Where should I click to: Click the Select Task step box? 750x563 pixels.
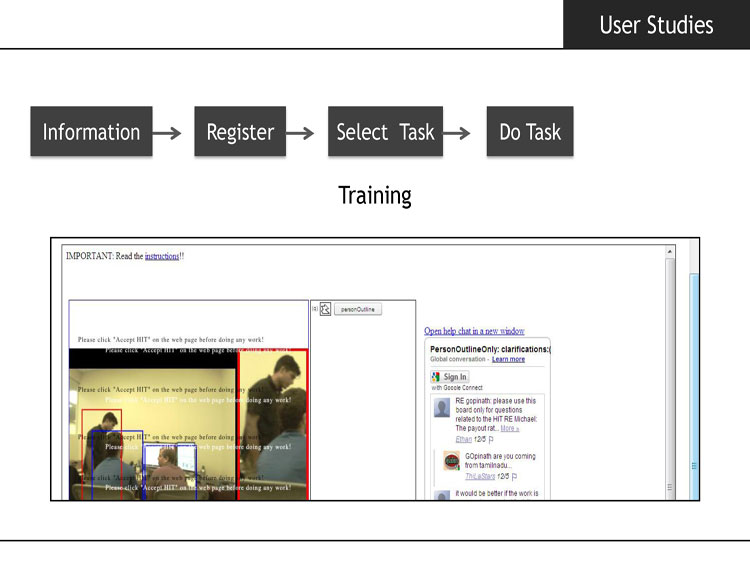point(386,132)
